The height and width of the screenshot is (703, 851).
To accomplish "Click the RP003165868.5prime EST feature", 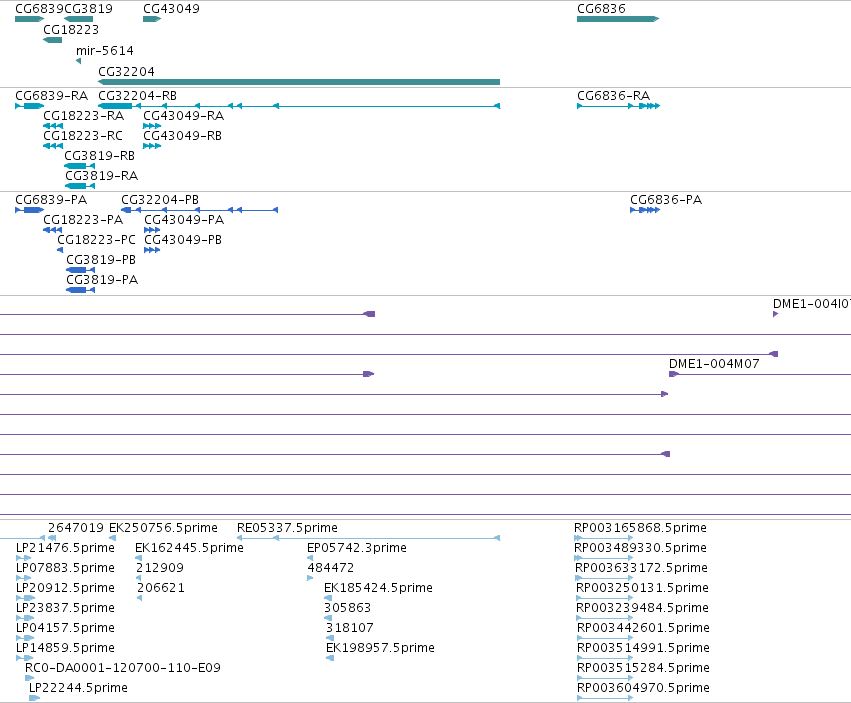I will [604, 538].
